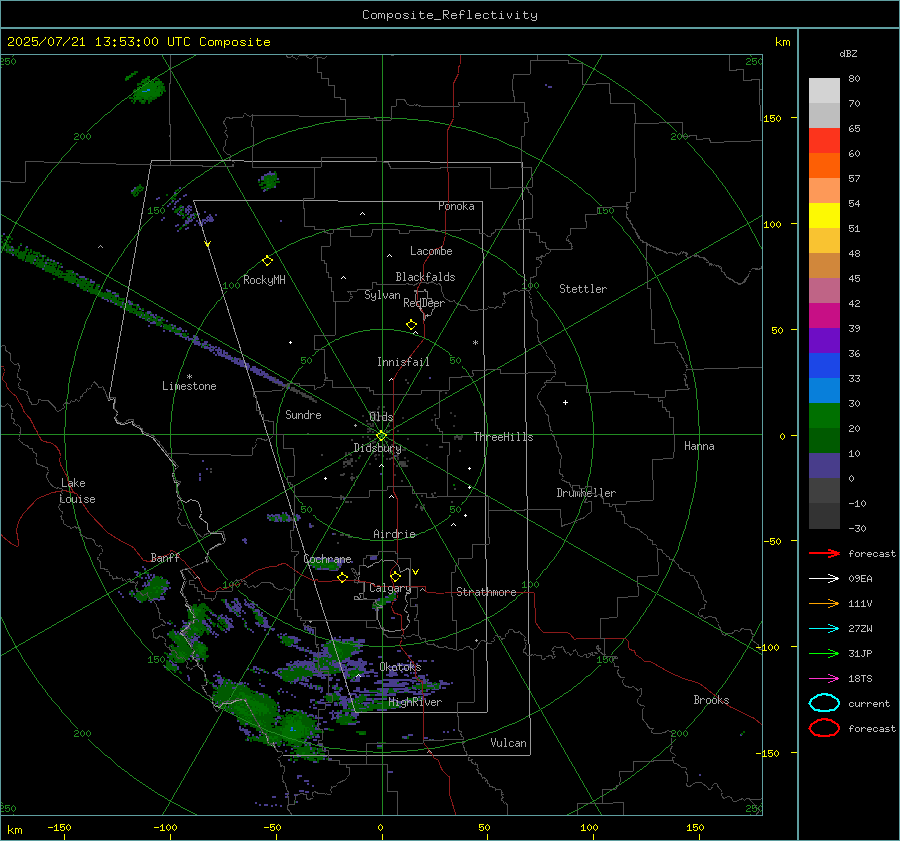Click the 09EA legend label
The height and width of the screenshot is (841, 900).
tap(860, 579)
